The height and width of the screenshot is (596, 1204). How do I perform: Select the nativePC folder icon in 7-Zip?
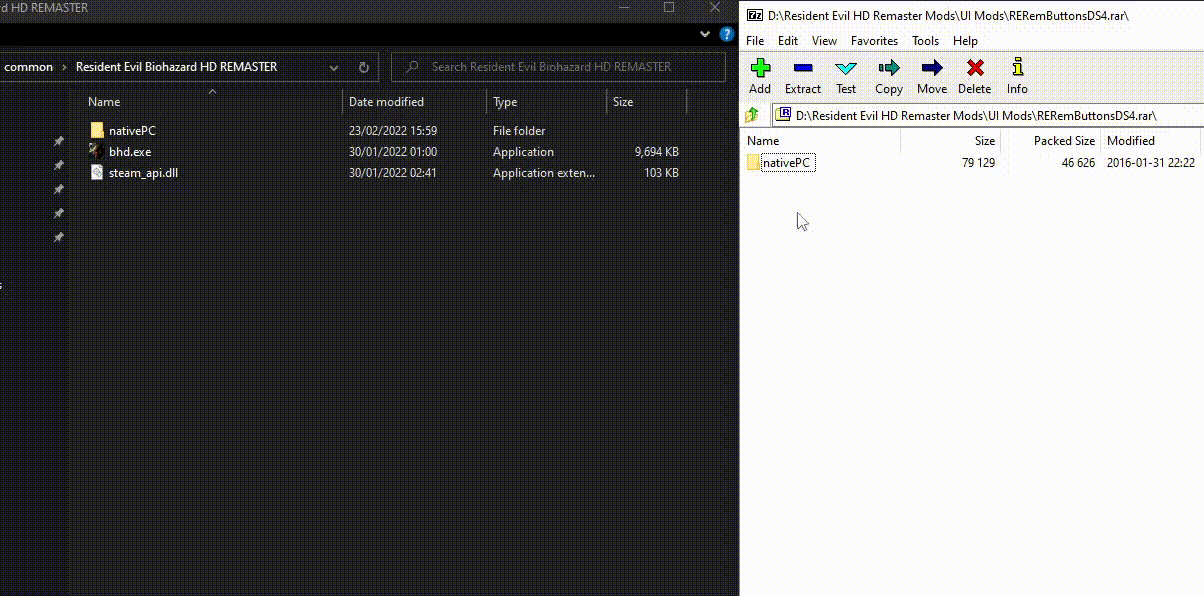753,162
